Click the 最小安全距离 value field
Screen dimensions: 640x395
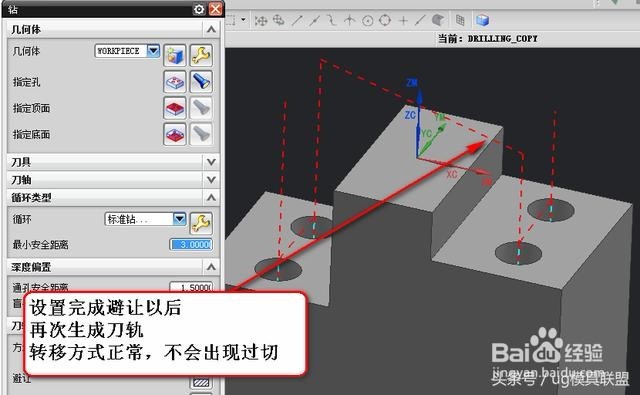coord(191,244)
